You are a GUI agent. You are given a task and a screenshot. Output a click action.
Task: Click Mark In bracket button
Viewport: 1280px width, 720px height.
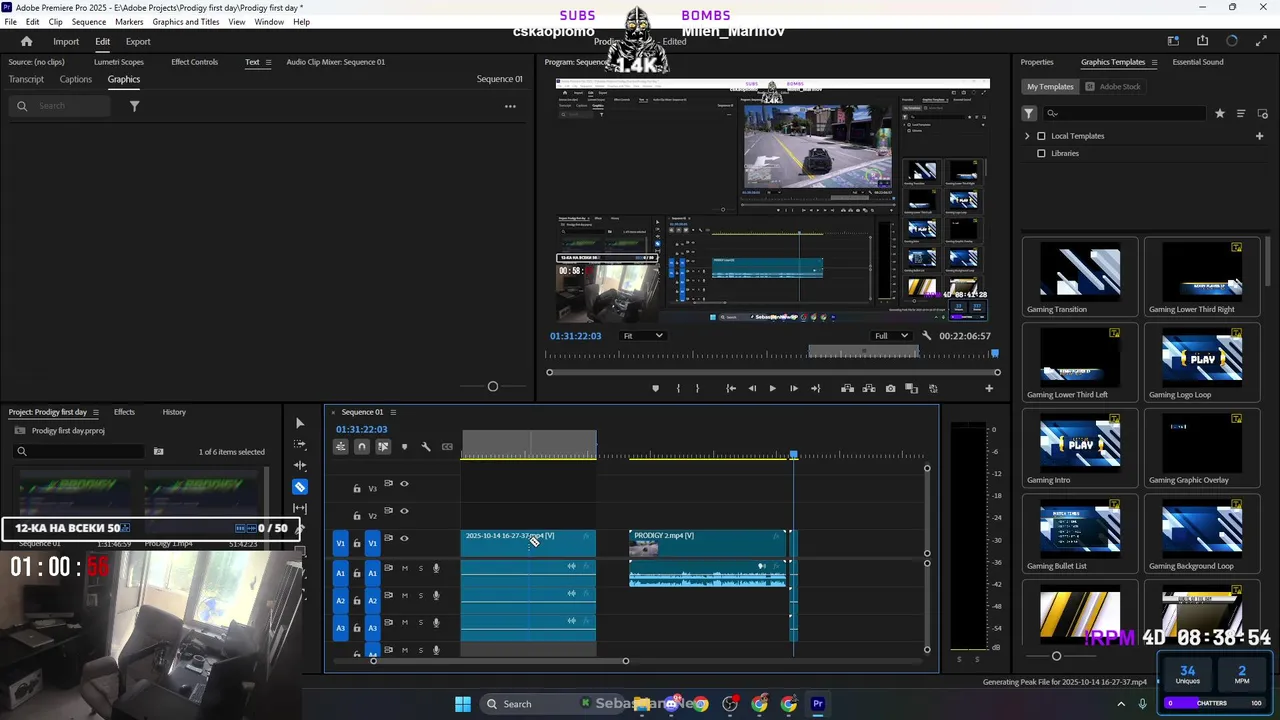pyautogui.click(x=678, y=388)
